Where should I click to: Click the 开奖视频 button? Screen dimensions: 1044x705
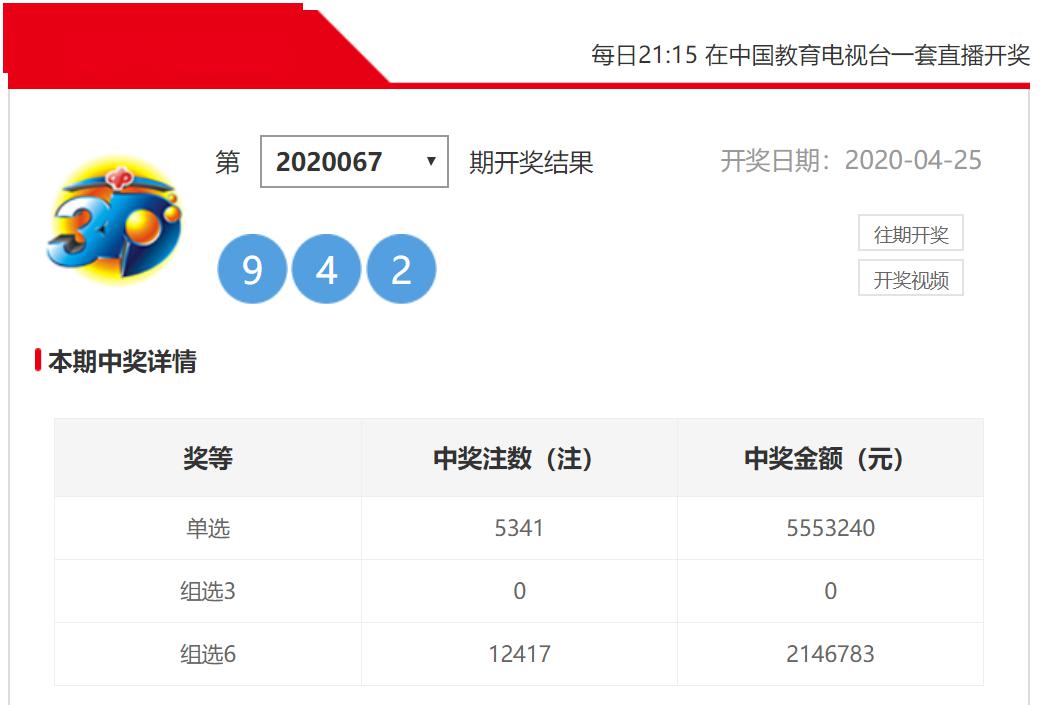click(911, 279)
